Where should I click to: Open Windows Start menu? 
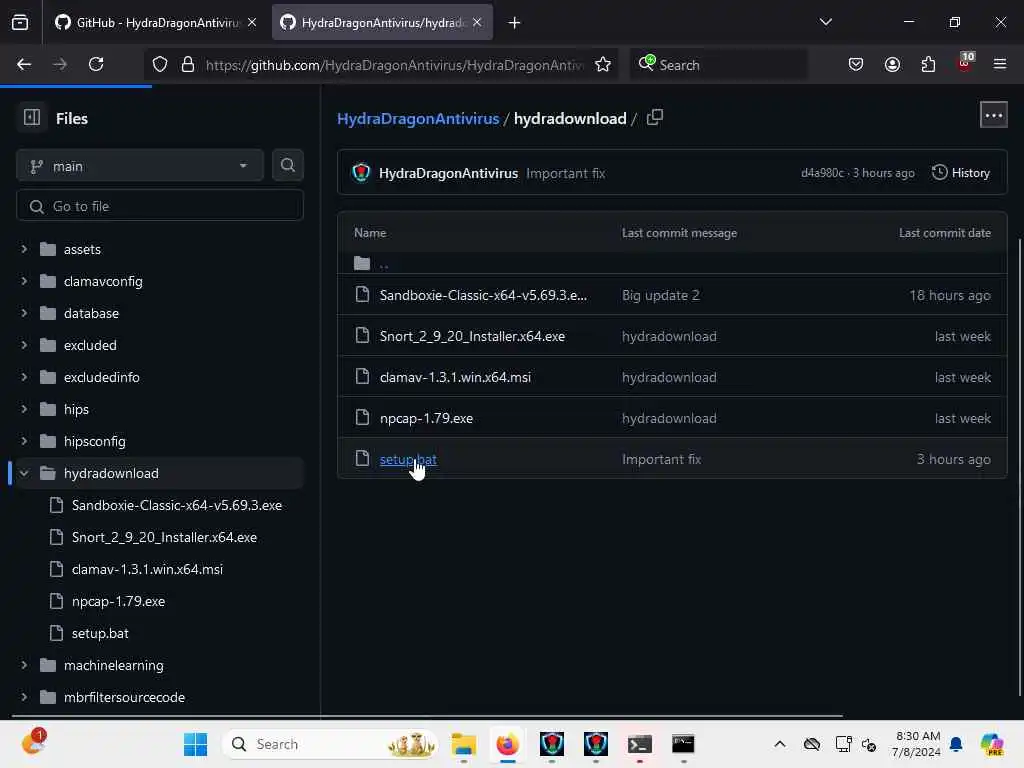click(195, 744)
